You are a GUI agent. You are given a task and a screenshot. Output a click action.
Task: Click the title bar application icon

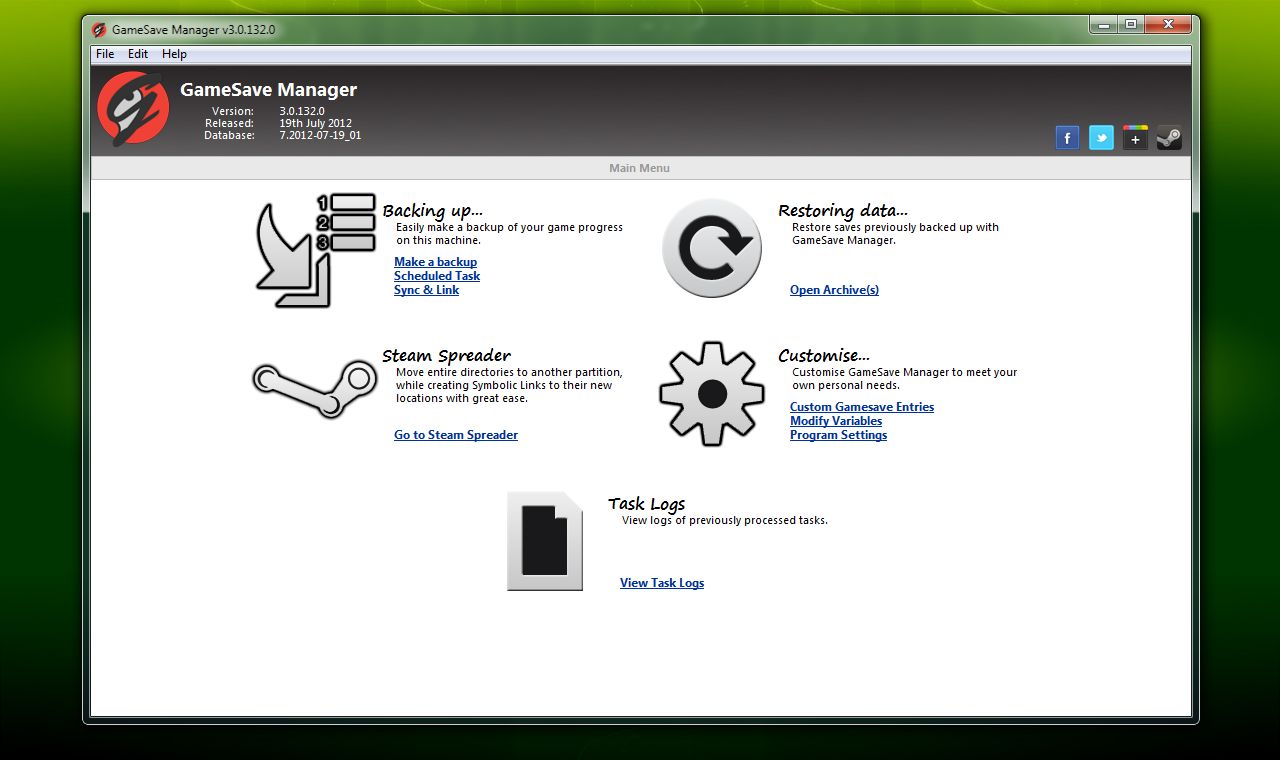coord(99,30)
